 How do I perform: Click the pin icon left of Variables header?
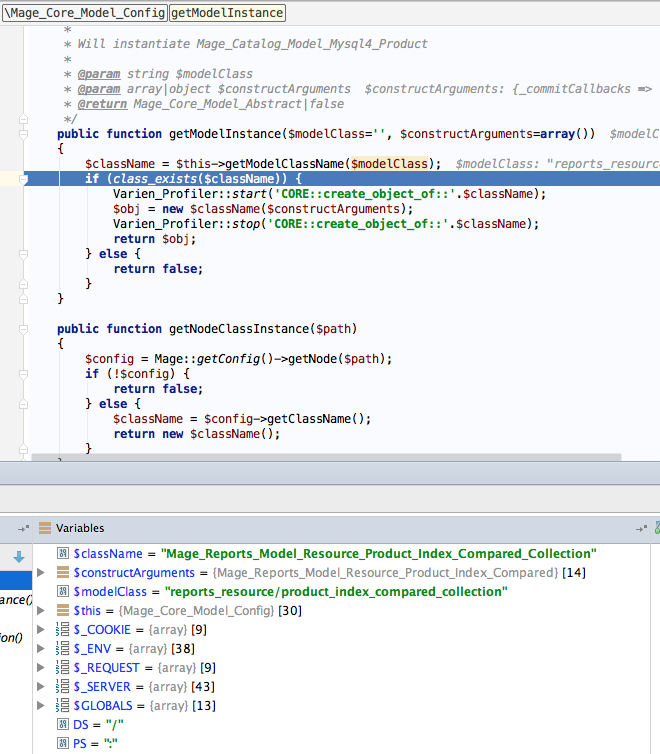(x=23, y=528)
